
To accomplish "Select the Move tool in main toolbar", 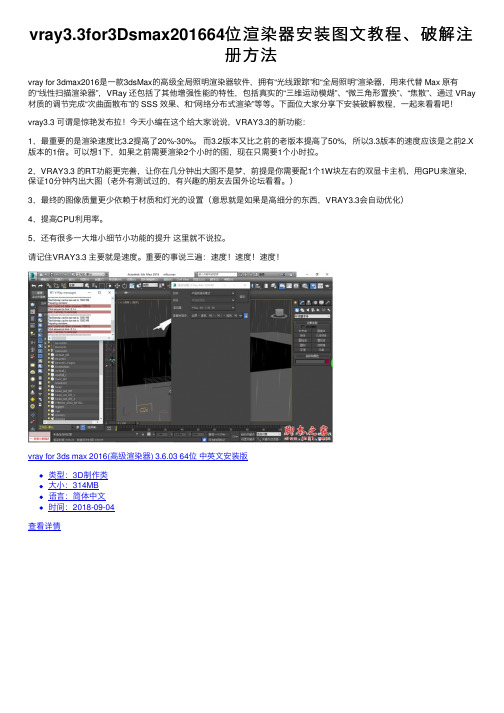I will point(117,286).
